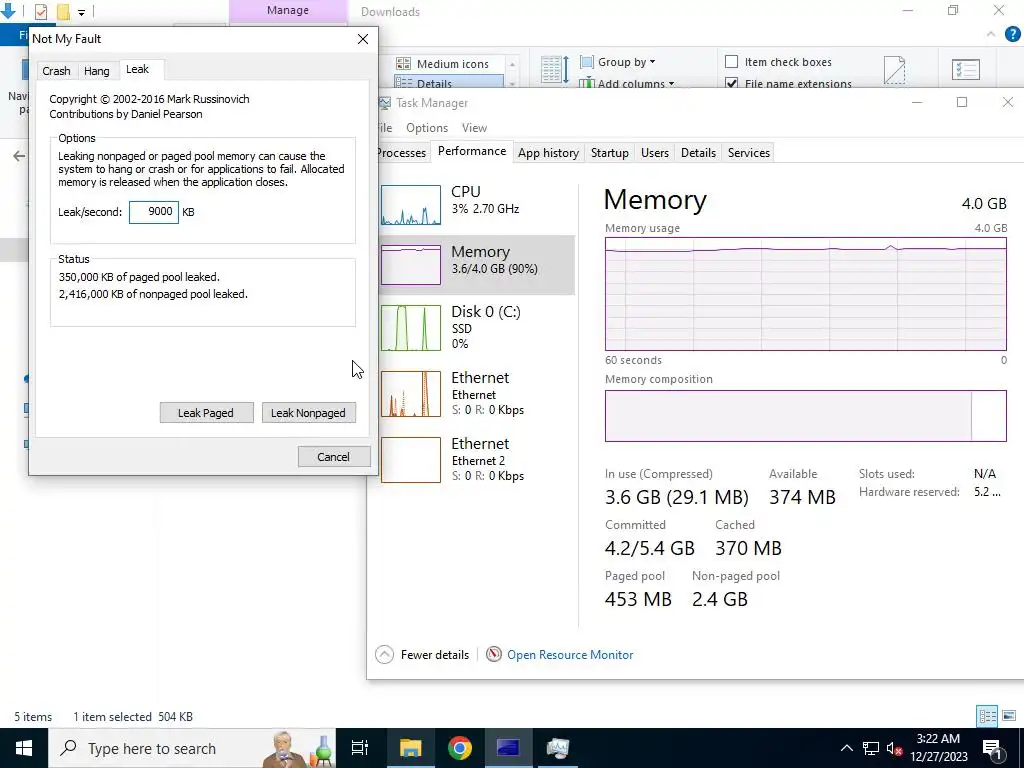Click the Not My Fault taskbar icon
Screen dimensions: 1024x768
[x=508, y=748]
